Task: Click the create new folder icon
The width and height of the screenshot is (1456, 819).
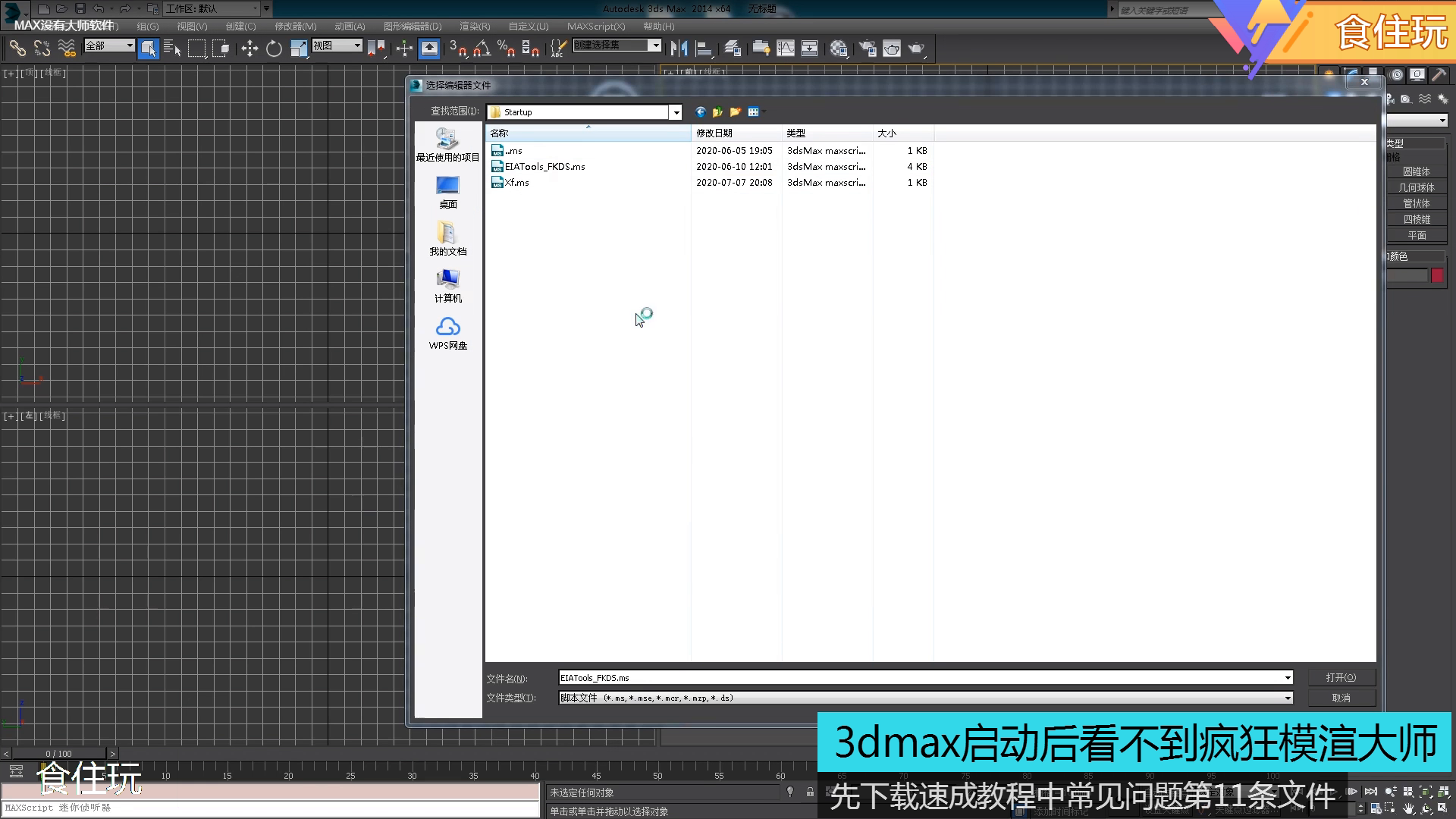Action: pyautogui.click(x=735, y=112)
